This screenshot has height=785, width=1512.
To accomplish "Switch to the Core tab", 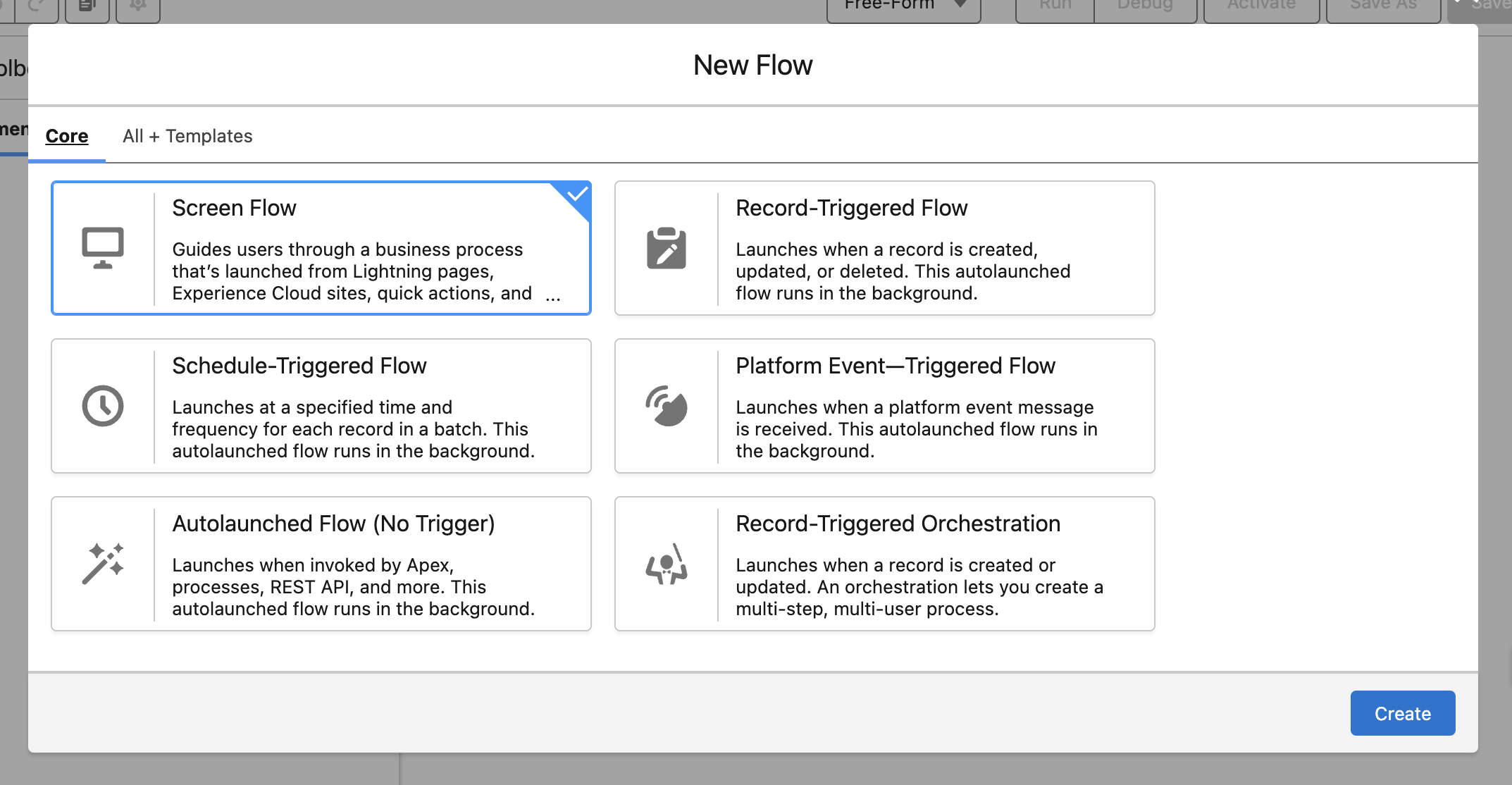I will point(67,136).
